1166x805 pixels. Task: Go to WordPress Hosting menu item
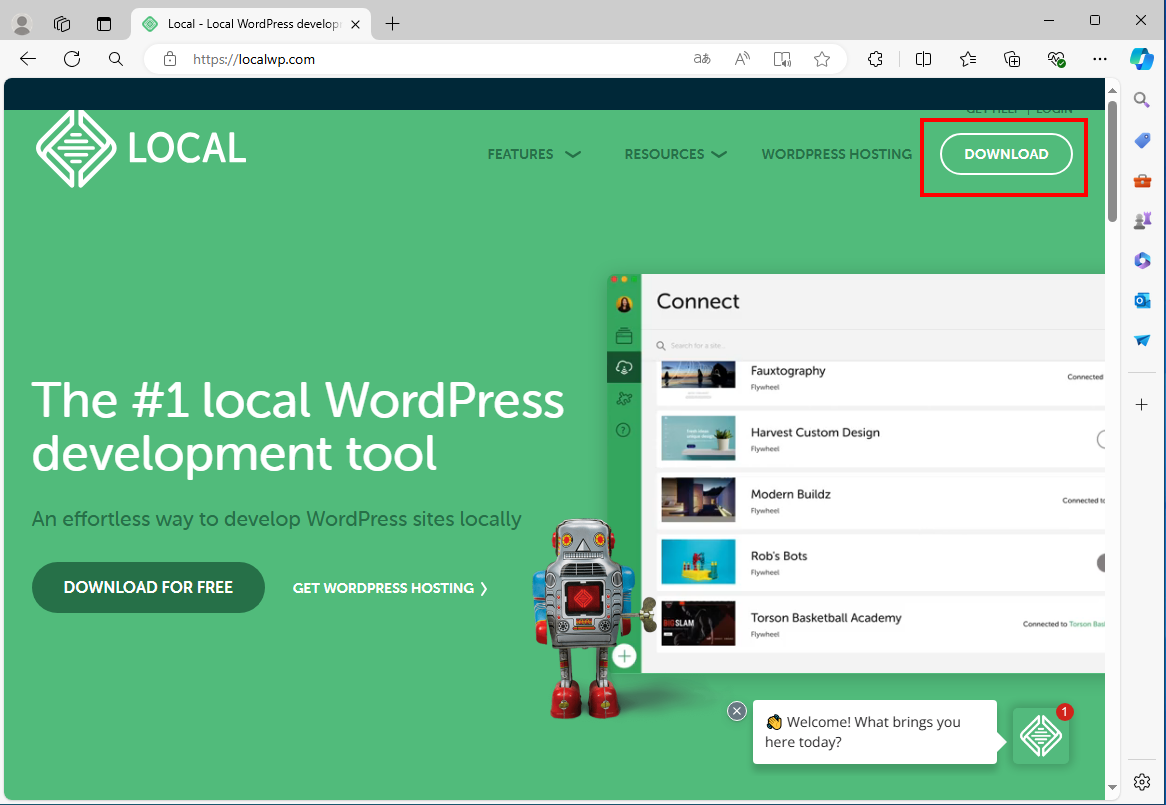(x=836, y=154)
